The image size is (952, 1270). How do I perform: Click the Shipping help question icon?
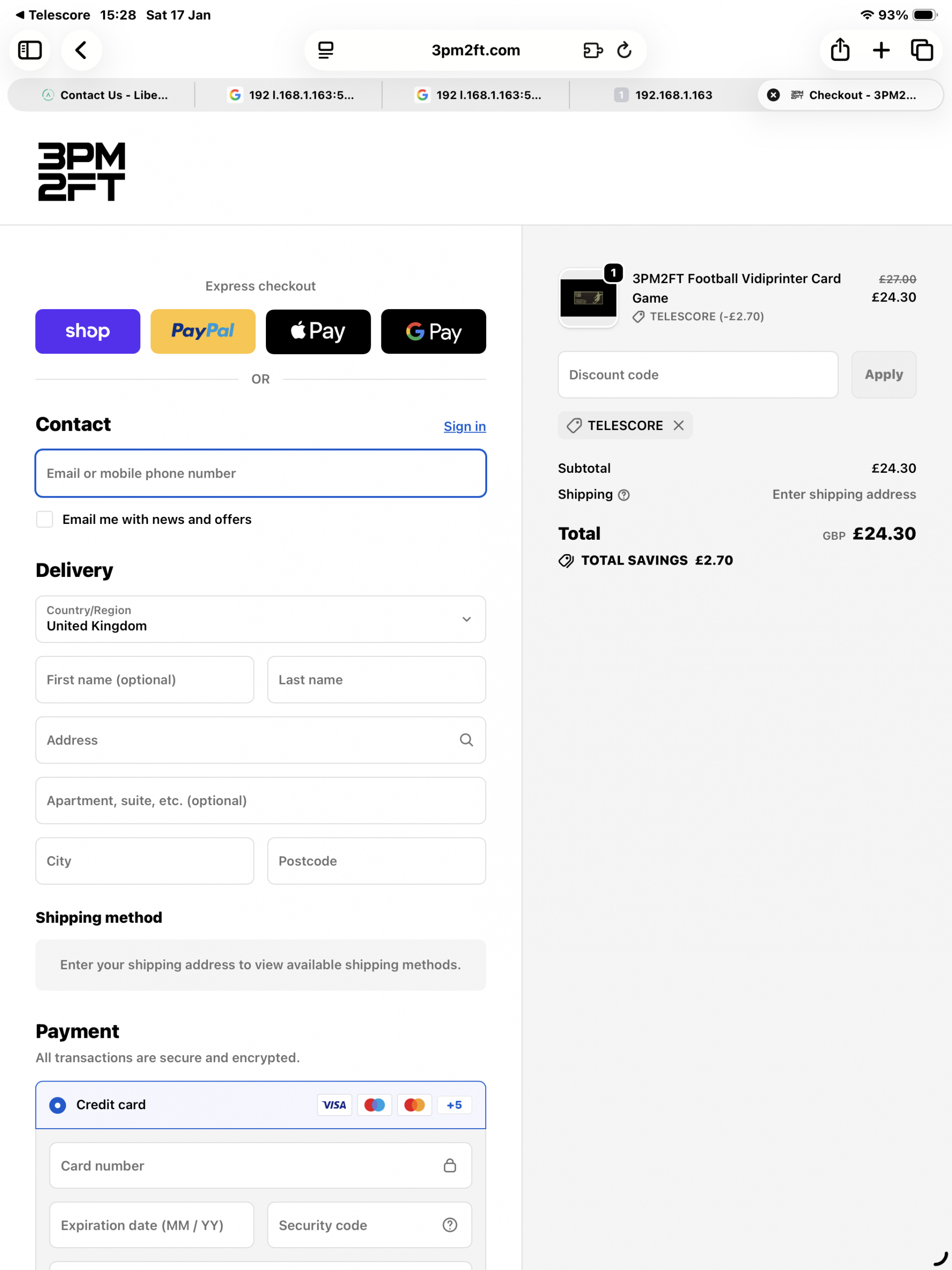pos(624,495)
